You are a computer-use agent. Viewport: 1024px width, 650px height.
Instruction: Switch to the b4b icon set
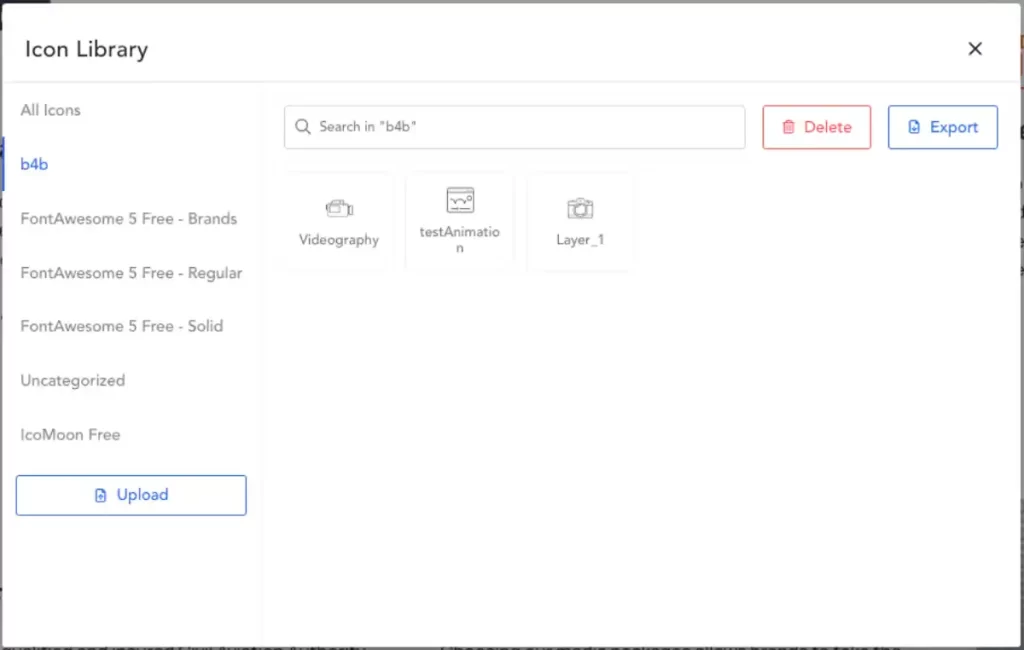35,164
